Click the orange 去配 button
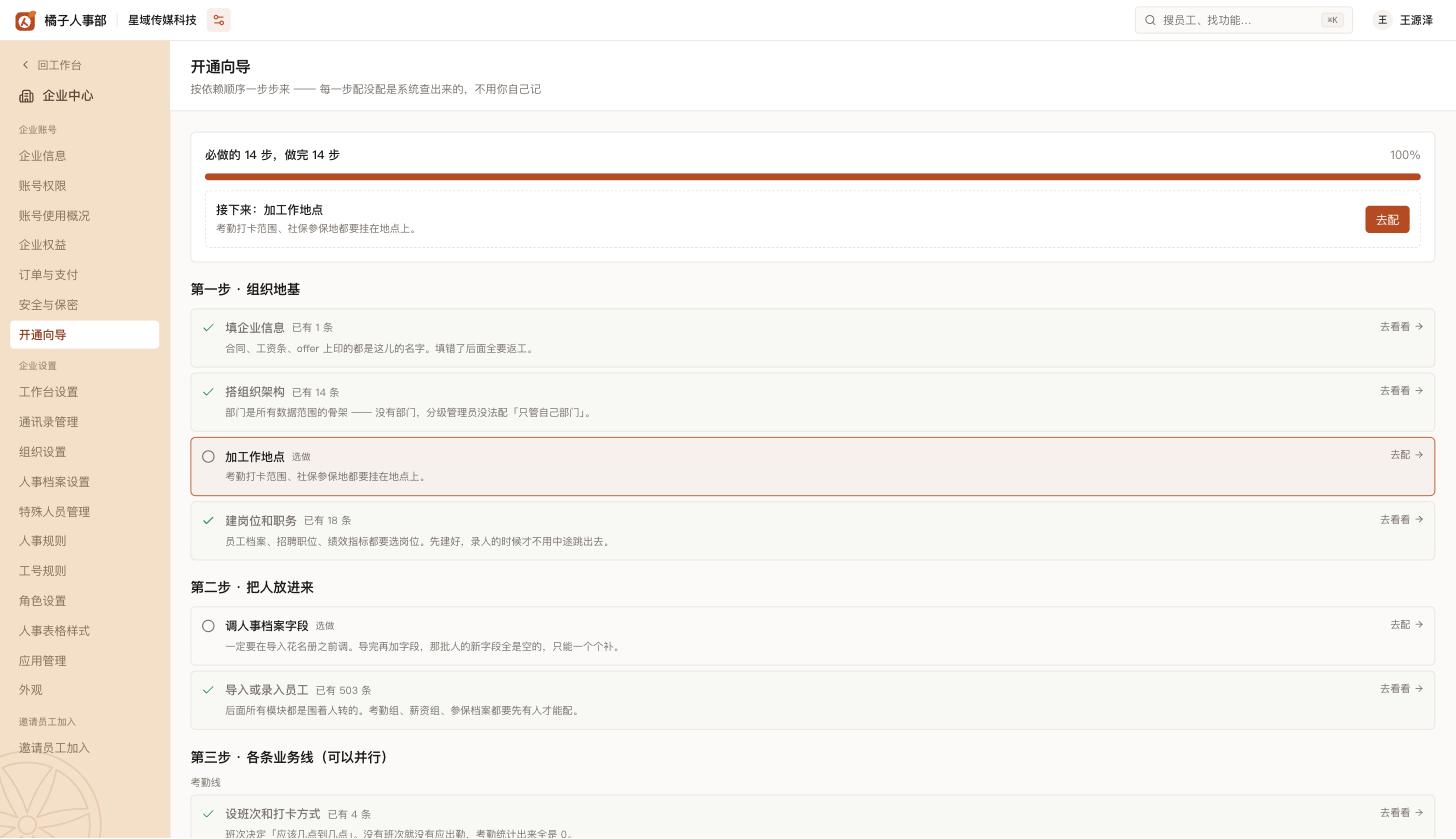Screen dimensions: 1456x839 [x=1387, y=220]
